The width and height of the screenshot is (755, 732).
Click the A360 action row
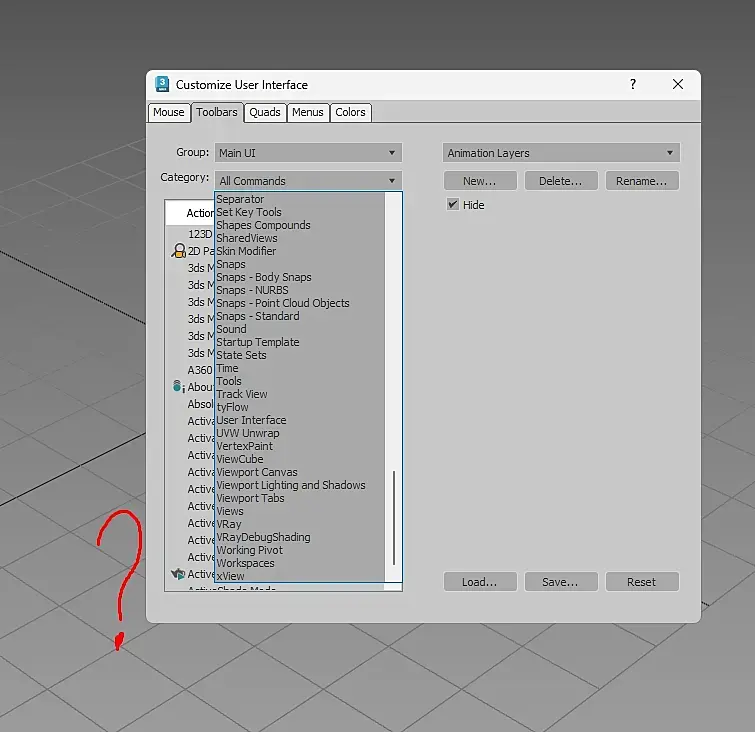click(x=190, y=370)
